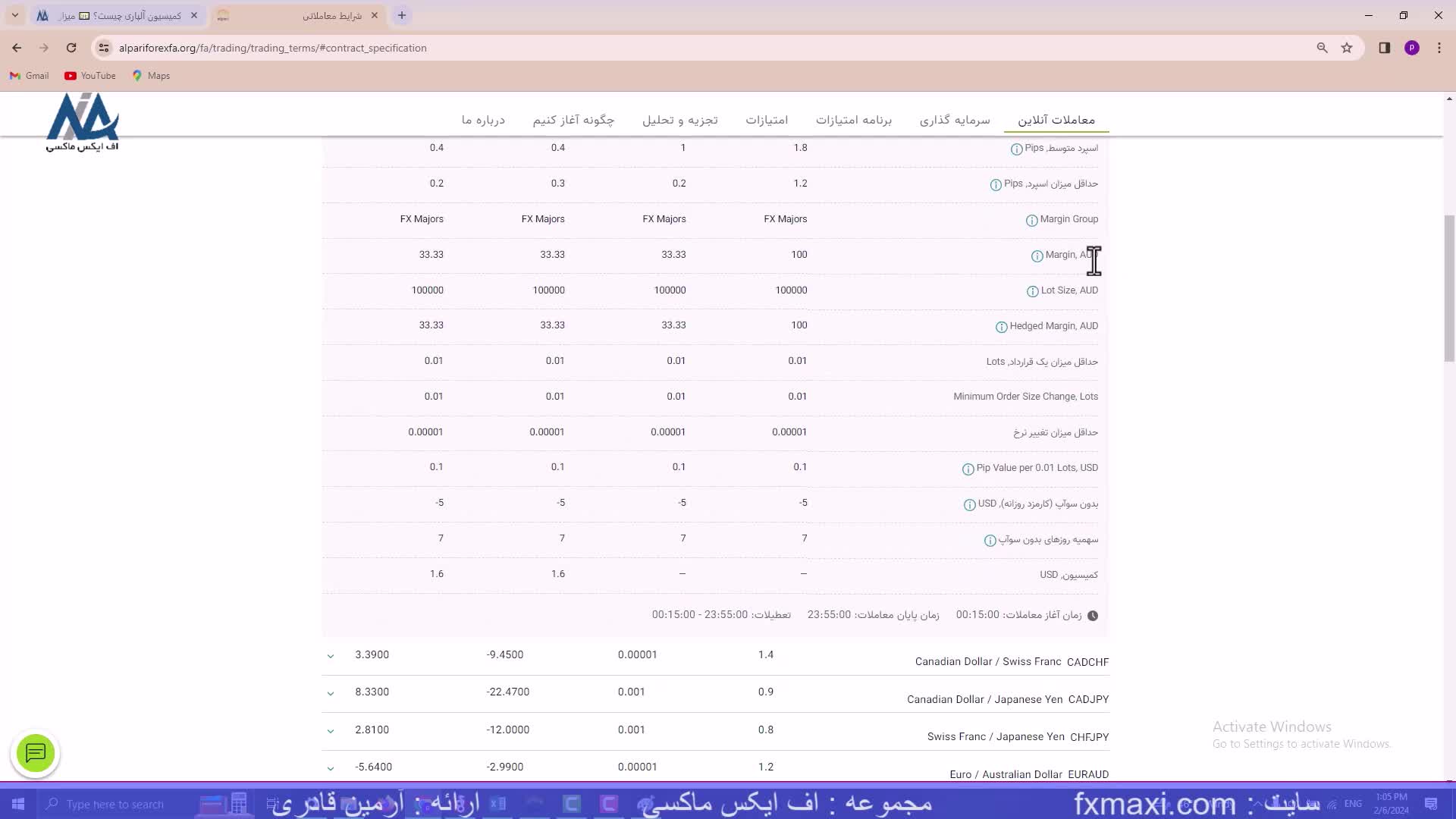Expand the EURAUD row chevron

(331, 768)
